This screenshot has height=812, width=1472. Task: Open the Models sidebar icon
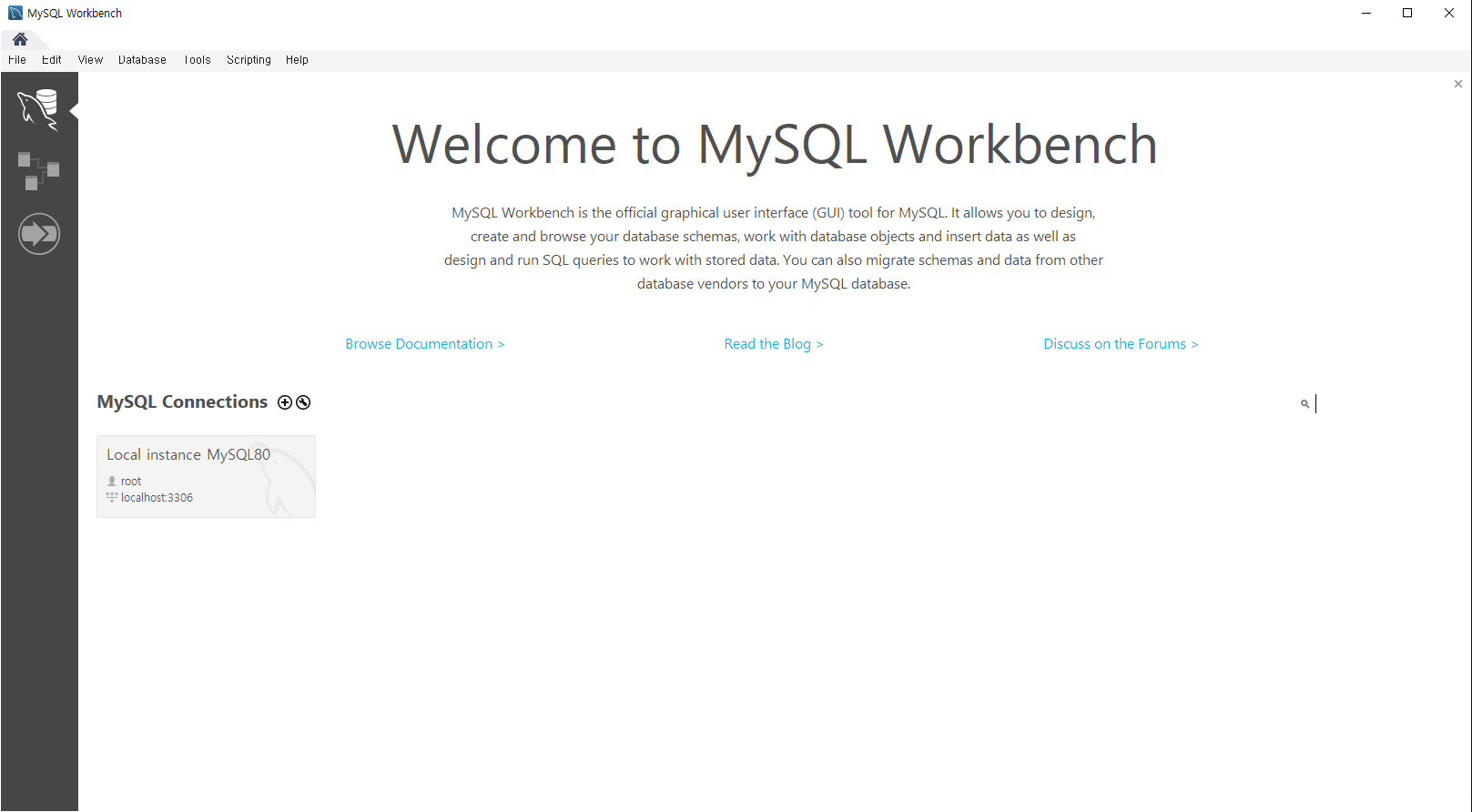(x=38, y=170)
